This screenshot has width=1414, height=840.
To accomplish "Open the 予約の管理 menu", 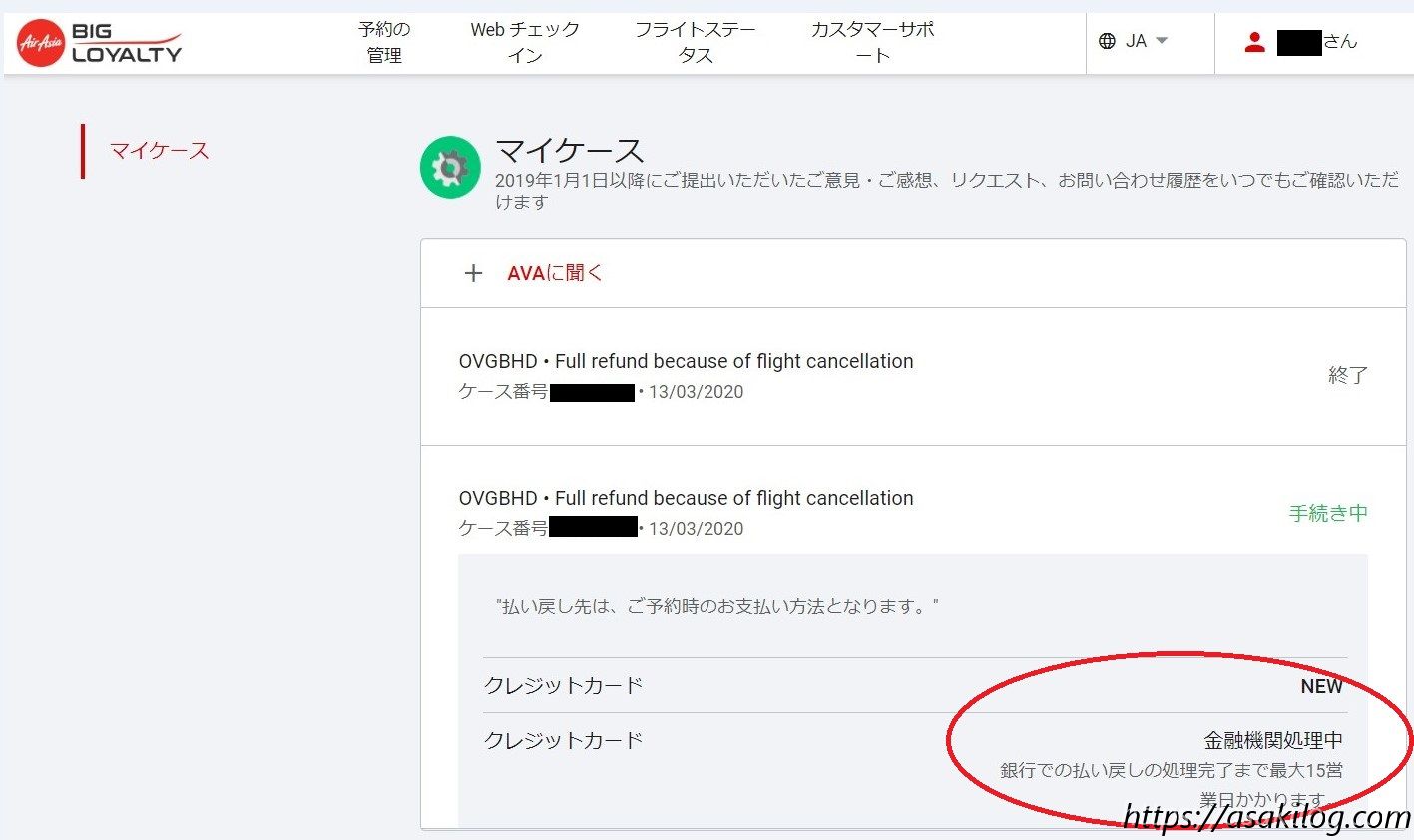I will (x=384, y=43).
